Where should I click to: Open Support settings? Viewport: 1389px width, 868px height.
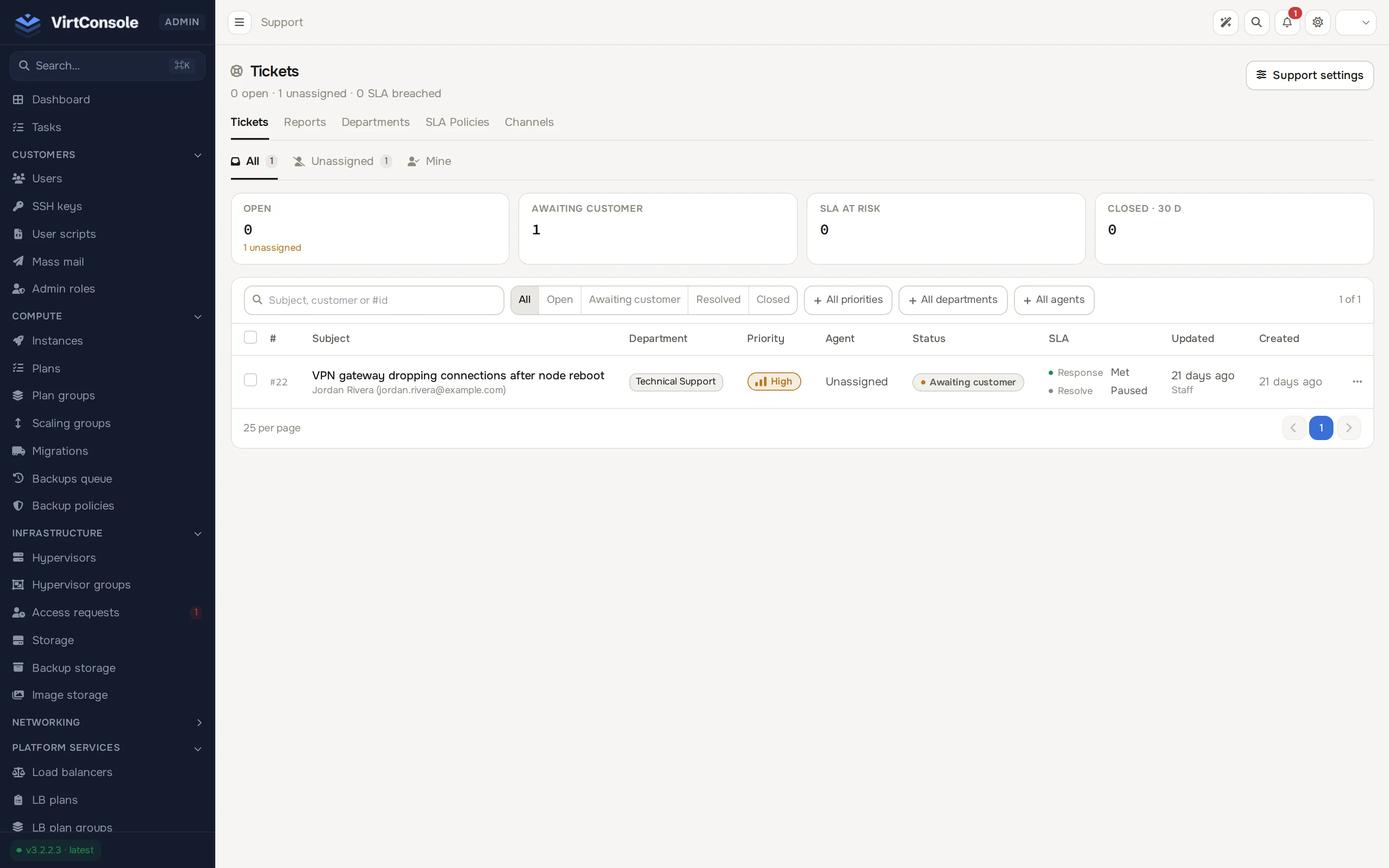click(1309, 75)
